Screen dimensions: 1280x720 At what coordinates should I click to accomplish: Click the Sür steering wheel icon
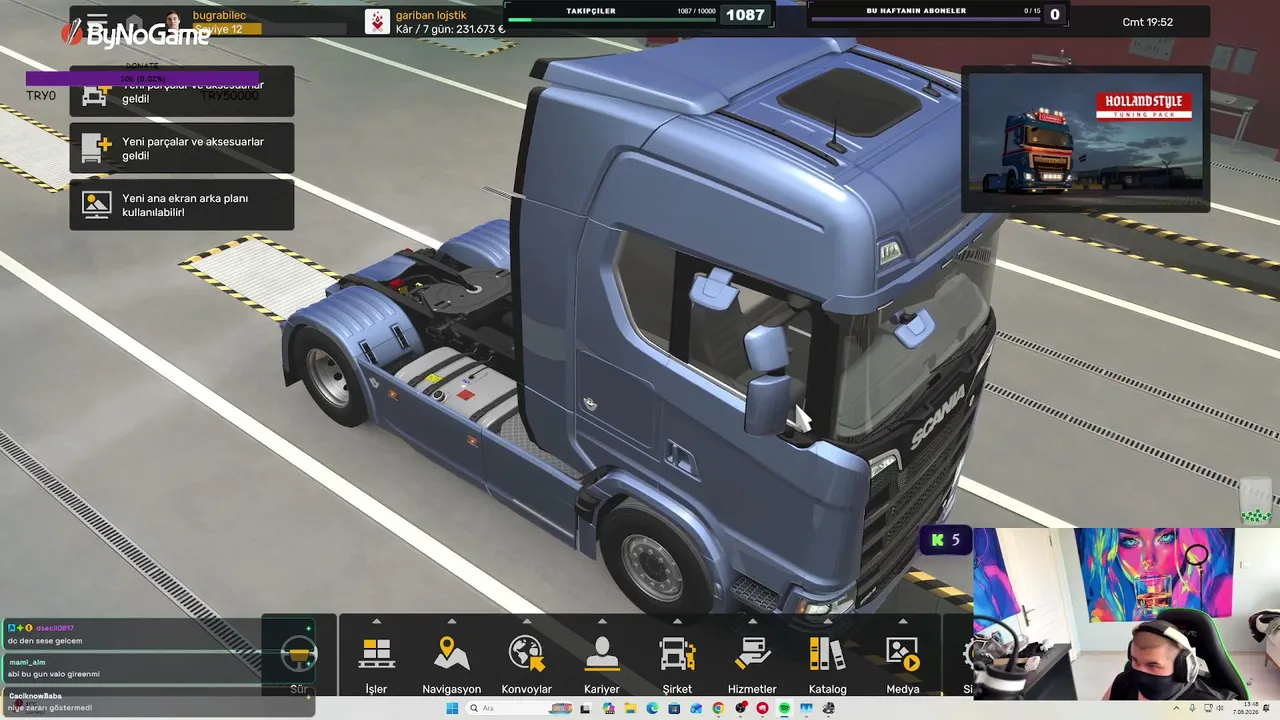(x=299, y=655)
